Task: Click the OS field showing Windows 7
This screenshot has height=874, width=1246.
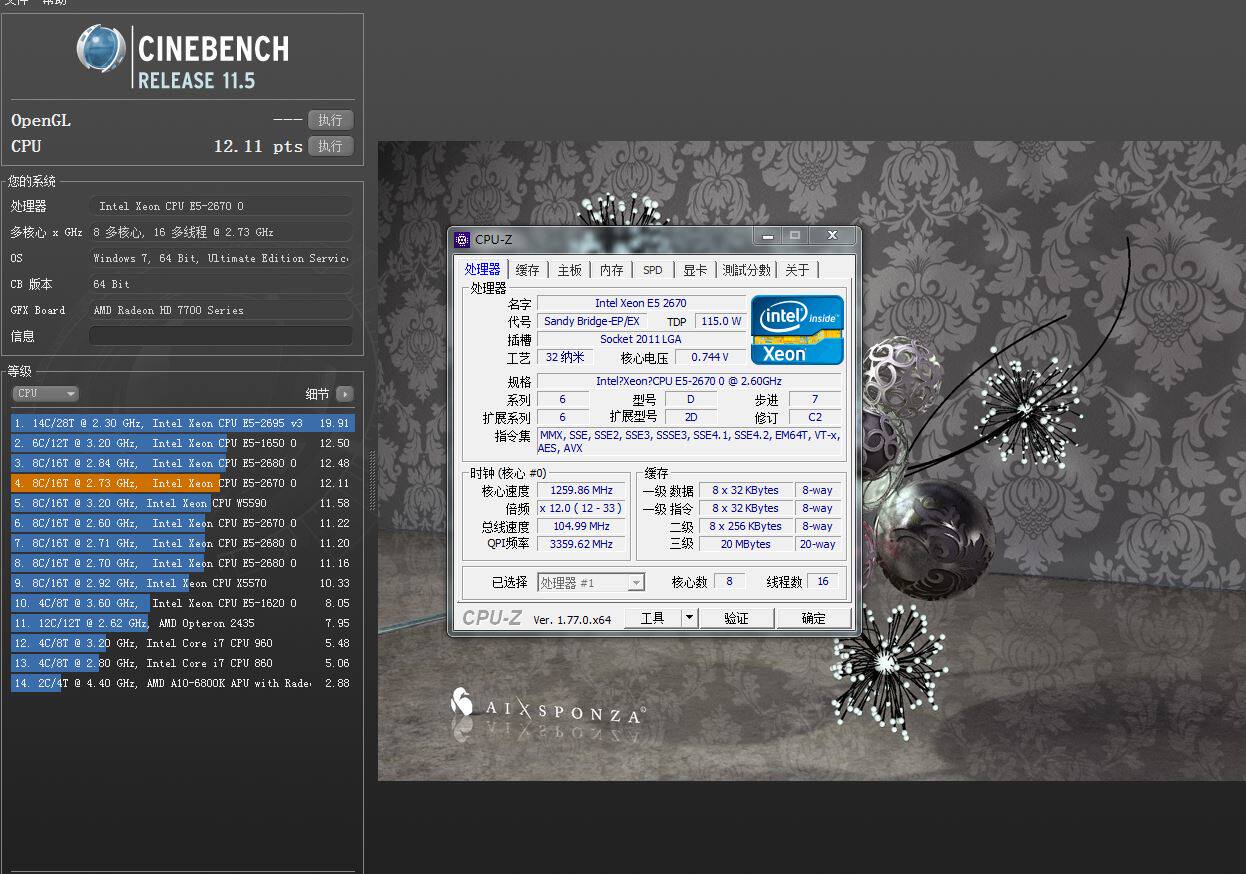Action: [x=221, y=258]
